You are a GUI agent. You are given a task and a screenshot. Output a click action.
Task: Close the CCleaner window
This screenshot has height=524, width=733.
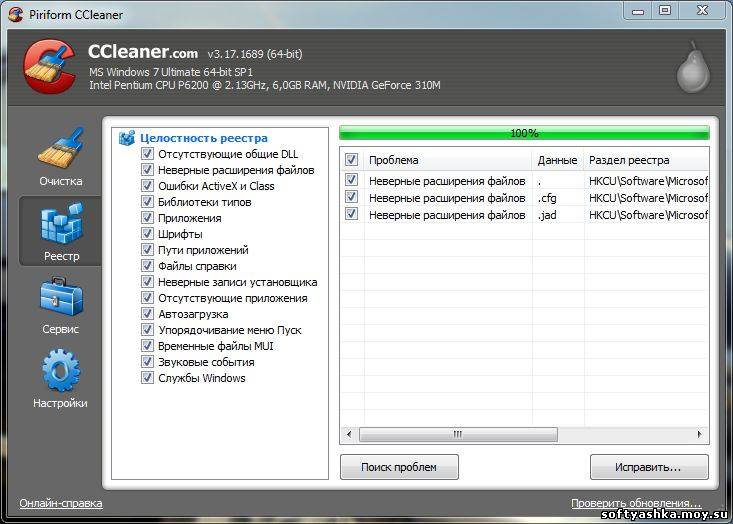click(702, 10)
